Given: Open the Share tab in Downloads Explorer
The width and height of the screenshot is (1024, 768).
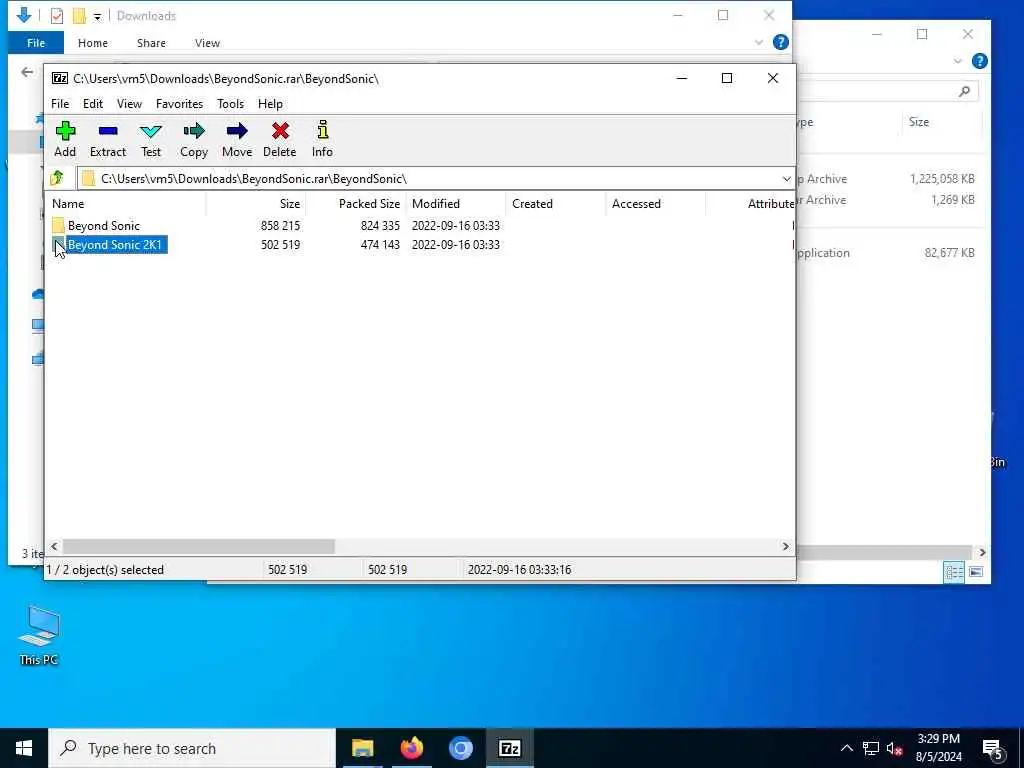Looking at the screenshot, I should 151,43.
